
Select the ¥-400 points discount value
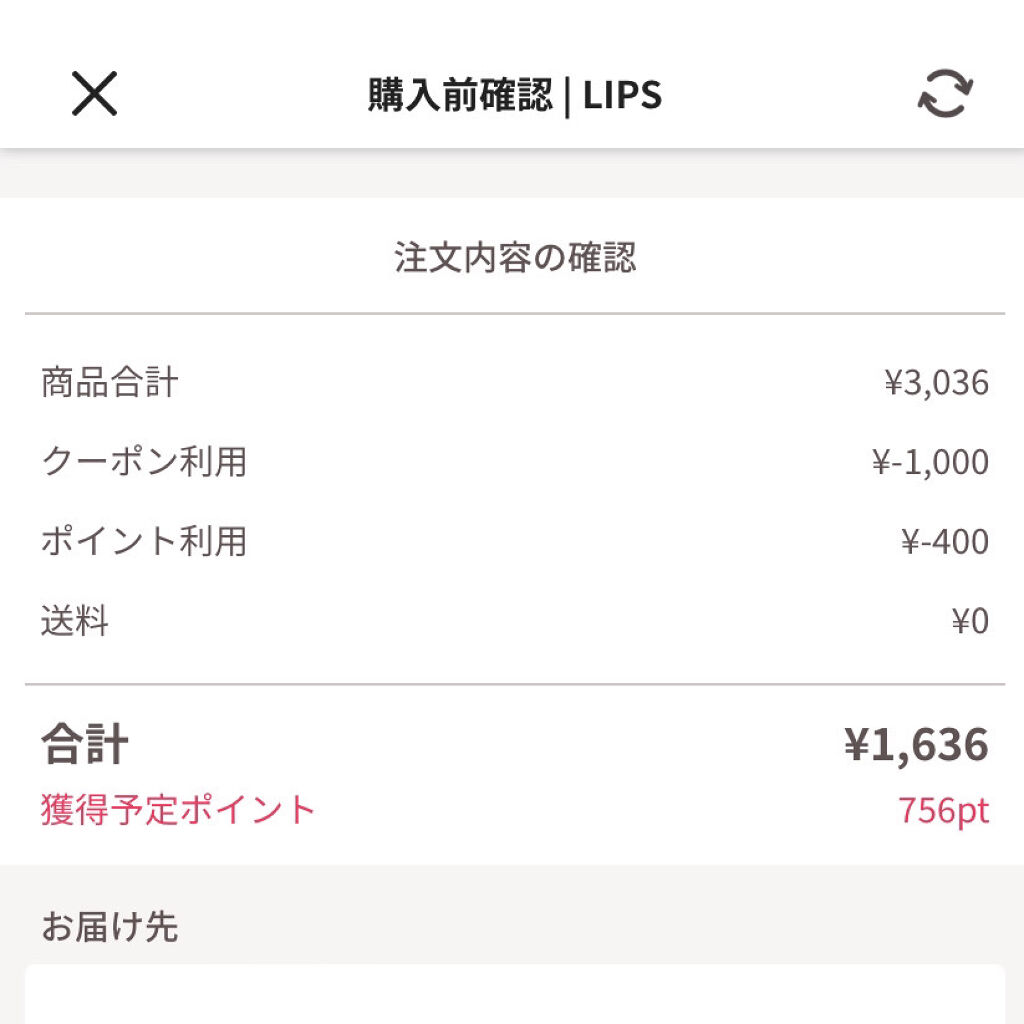coord(944,542)
